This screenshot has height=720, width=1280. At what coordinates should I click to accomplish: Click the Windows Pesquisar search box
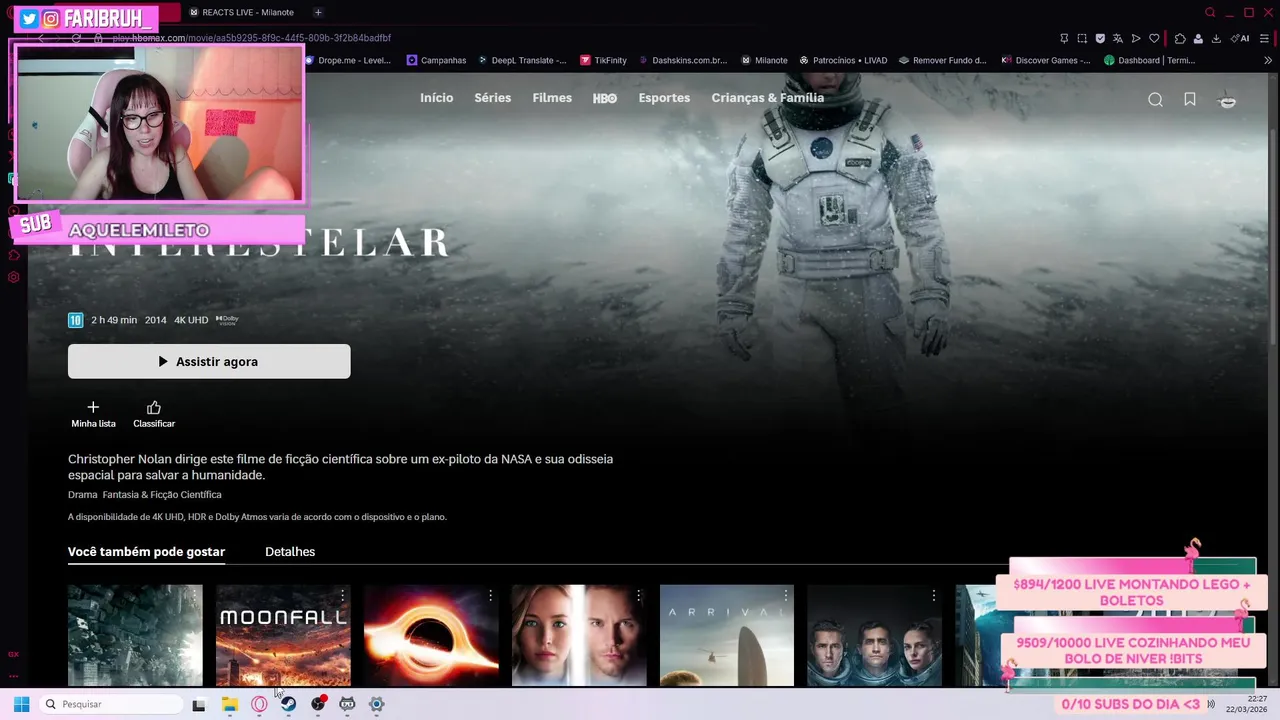(x=110, y=704)
